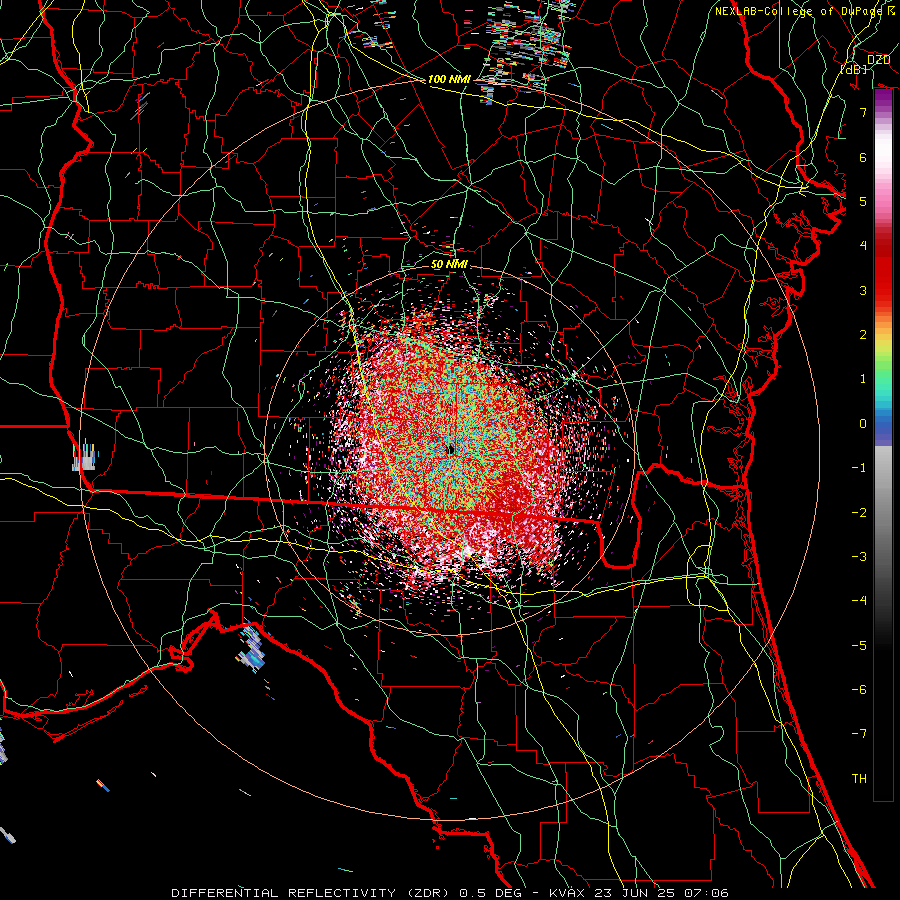Viewport: 900px width, 900px height.
Task: Click the "-6" scale label
Action: tap(859, 690)
